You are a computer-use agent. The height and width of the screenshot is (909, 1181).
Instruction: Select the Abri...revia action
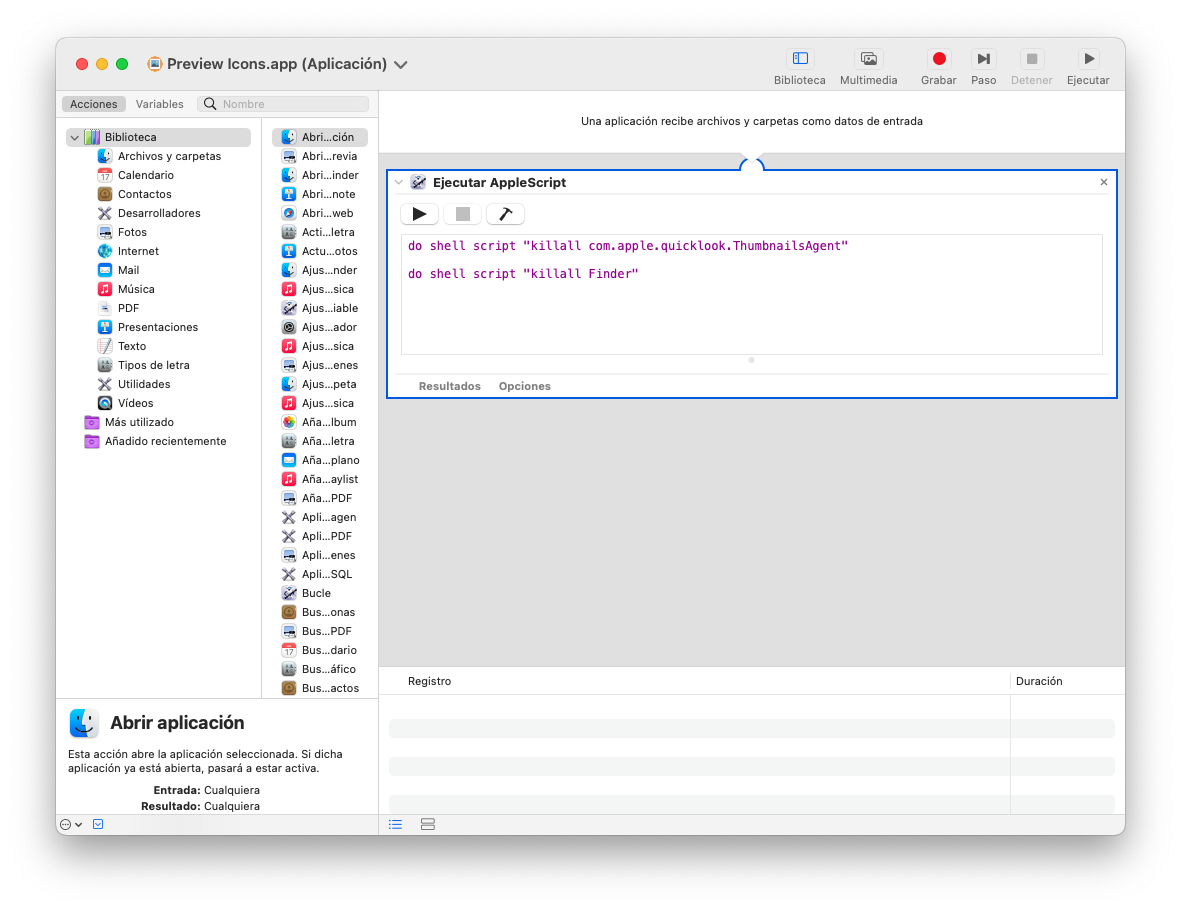pos(319,156)
